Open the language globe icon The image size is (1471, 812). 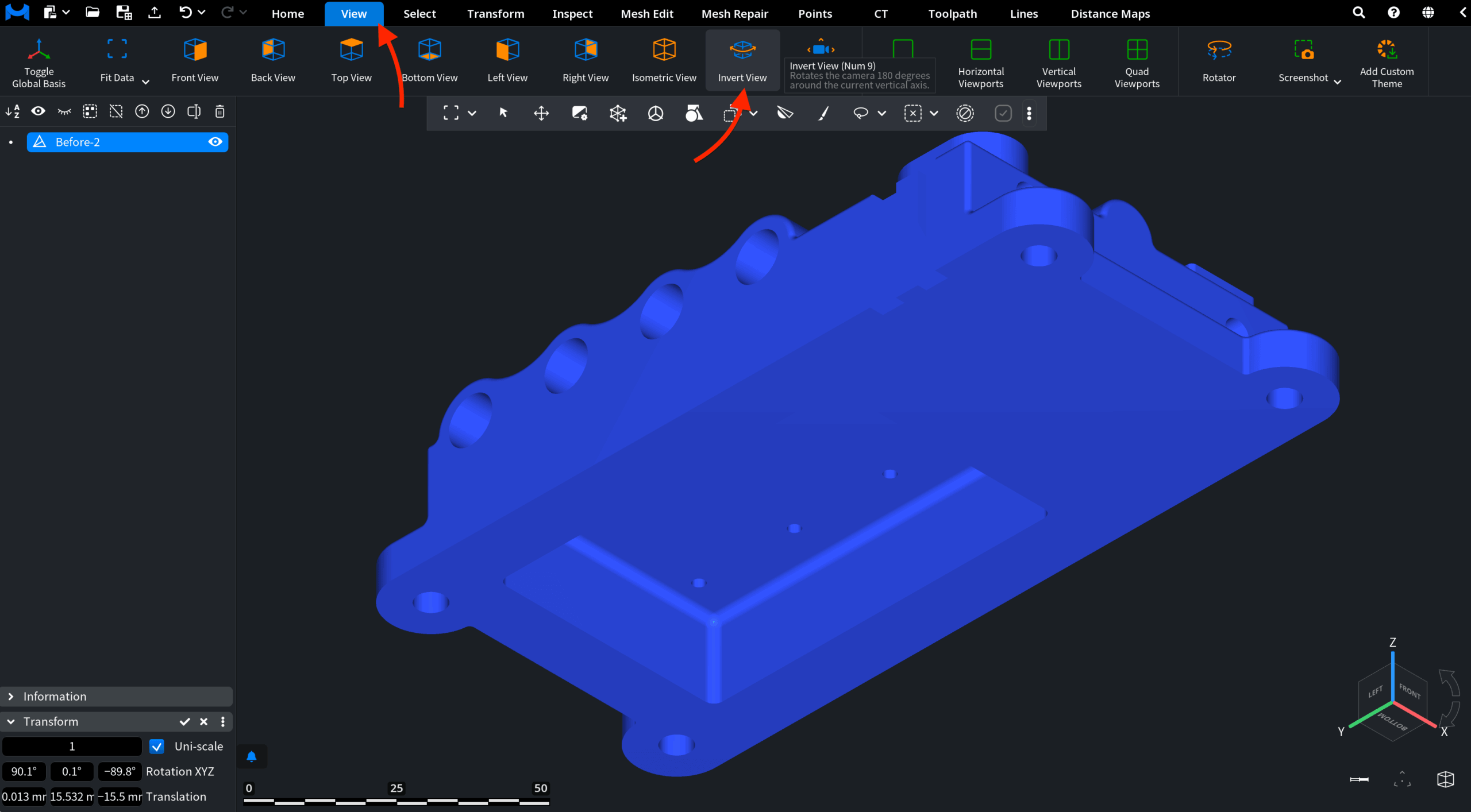coord(1428,13)
